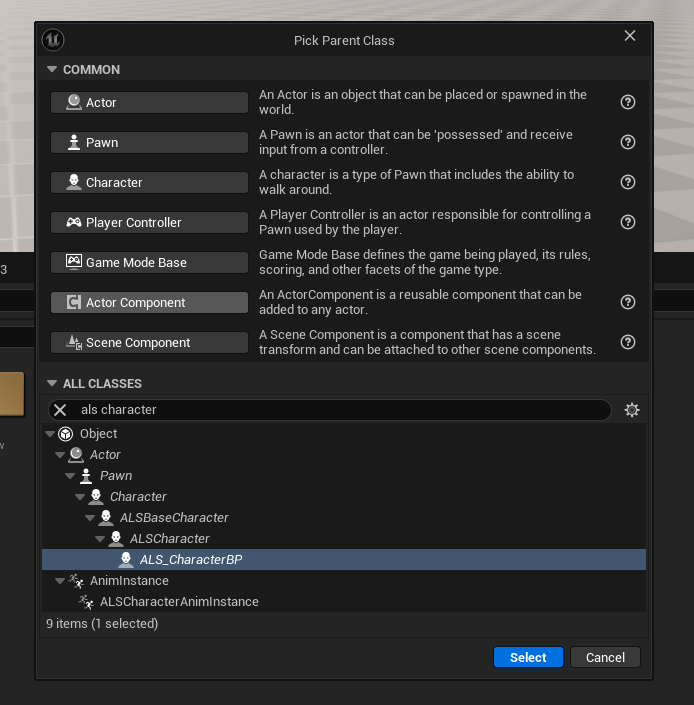This screenshot has height=705, width=694.
Task: Choose Game Mode Base as parent class
Action: [149, 263]
